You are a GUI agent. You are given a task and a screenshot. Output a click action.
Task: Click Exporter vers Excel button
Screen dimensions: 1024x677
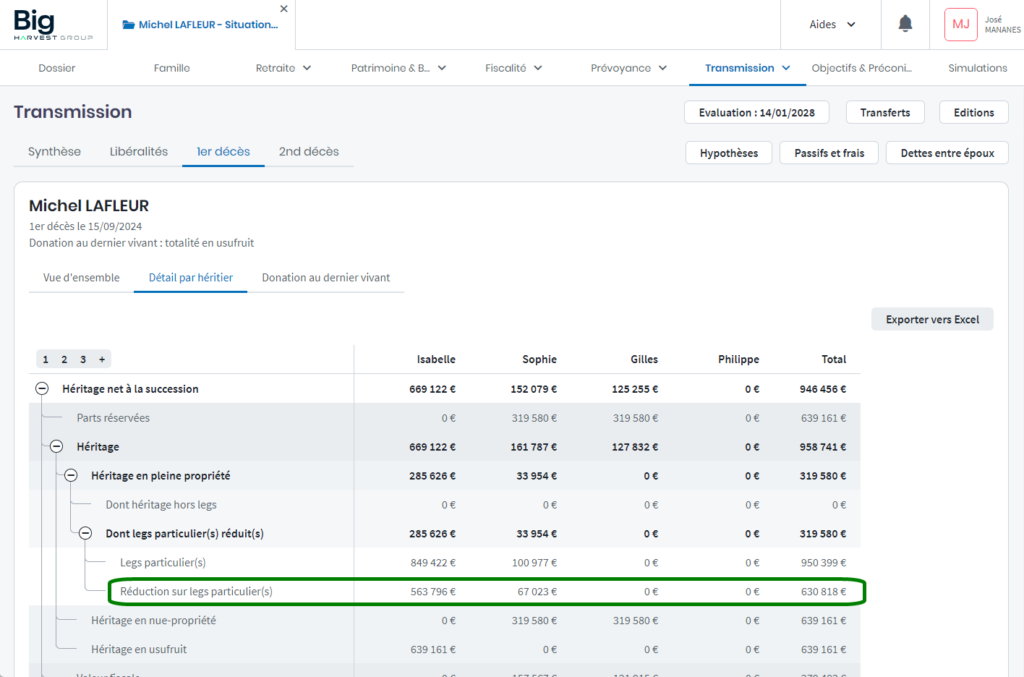(x=932, y=320)
